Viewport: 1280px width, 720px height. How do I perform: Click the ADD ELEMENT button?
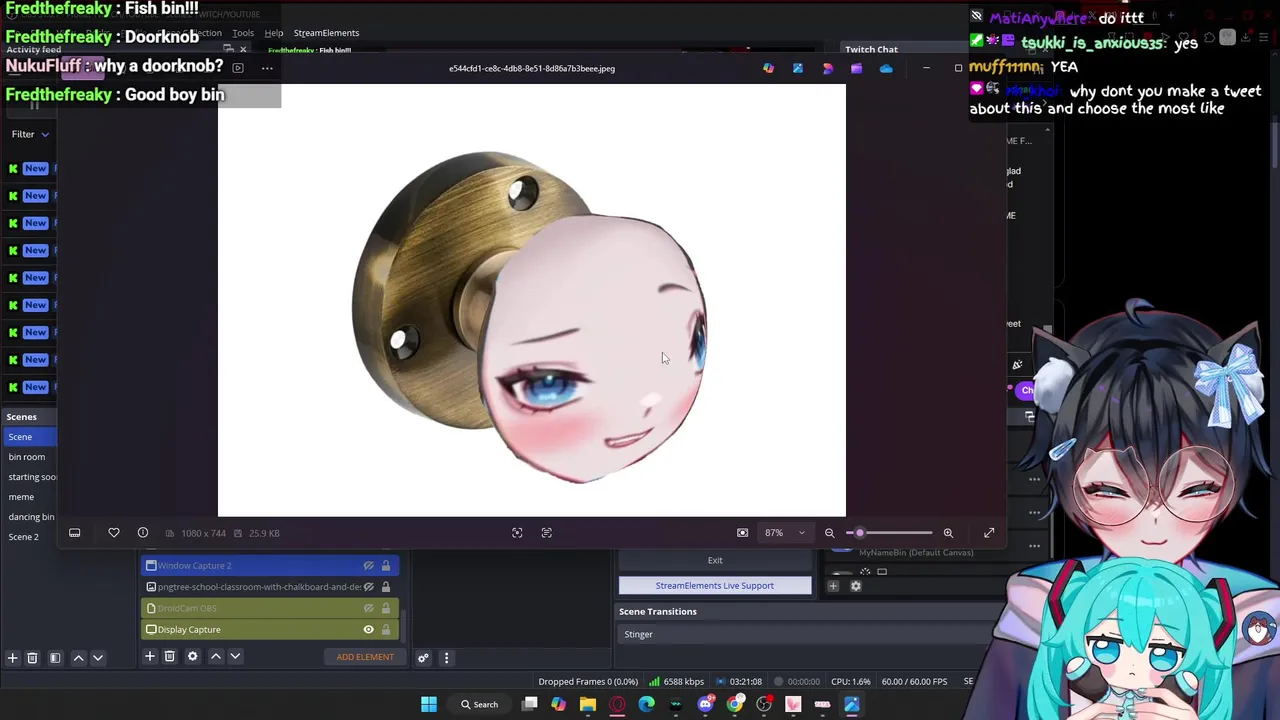365,657
